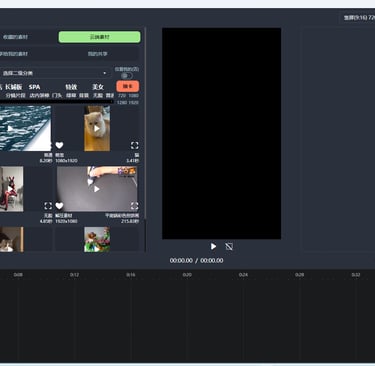This screenshot has height=366, width=375.
Task: Select the 特效 category
Action: click(71, 87)
